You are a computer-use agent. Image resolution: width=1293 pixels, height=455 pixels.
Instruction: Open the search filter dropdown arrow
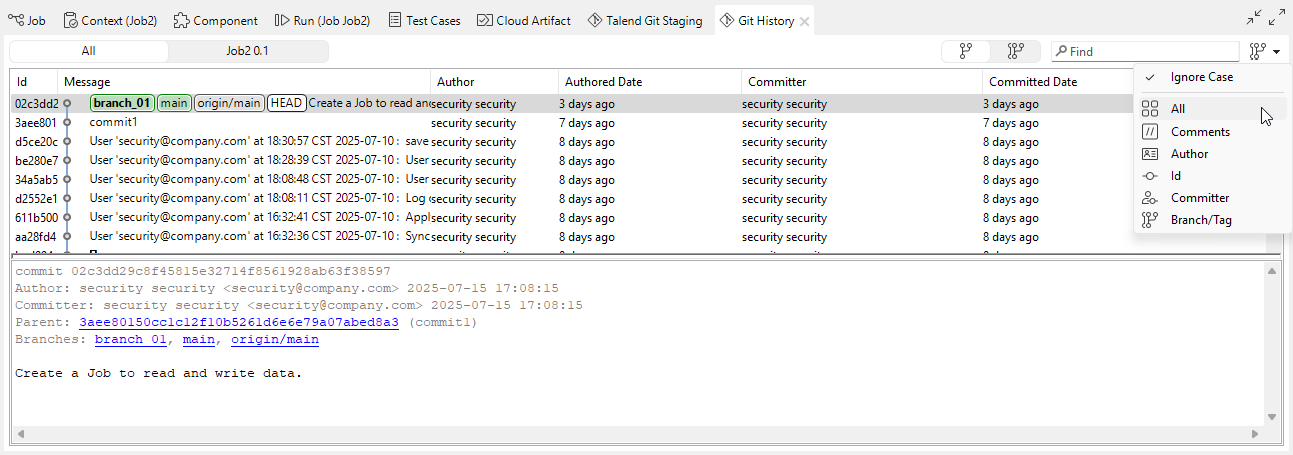(1277, 51)
